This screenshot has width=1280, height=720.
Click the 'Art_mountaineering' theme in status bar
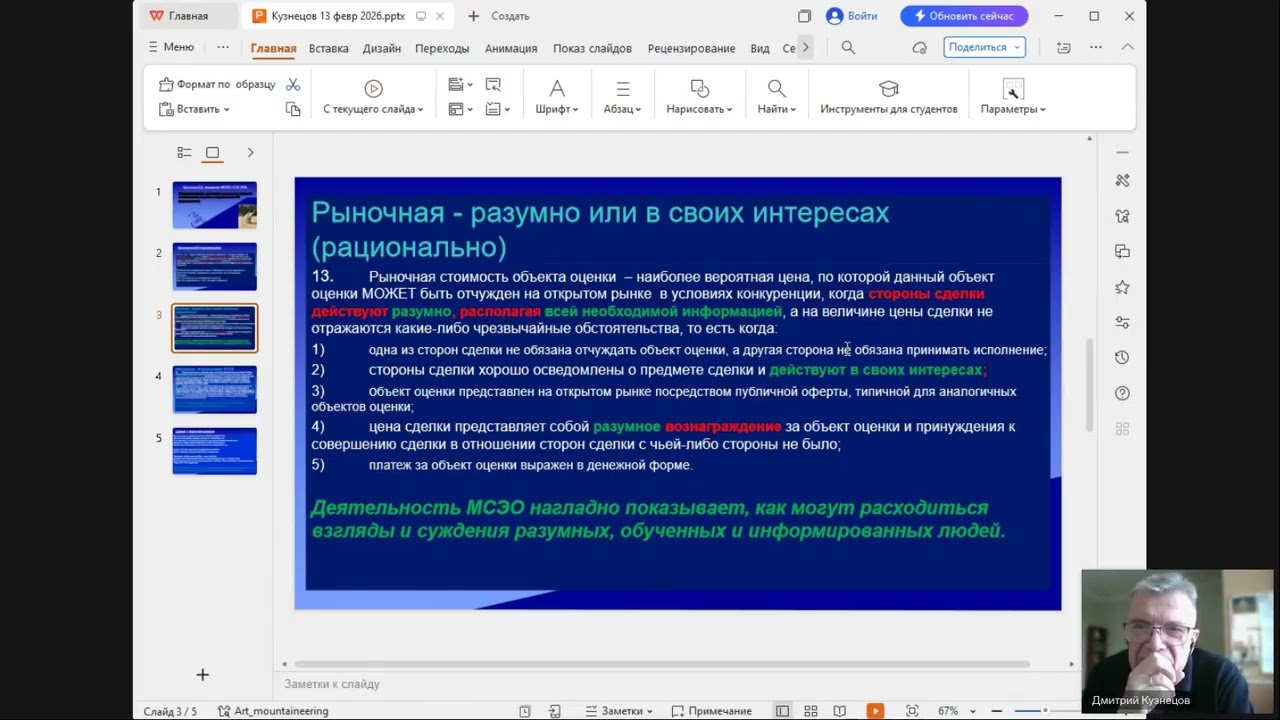coord(272,711)
